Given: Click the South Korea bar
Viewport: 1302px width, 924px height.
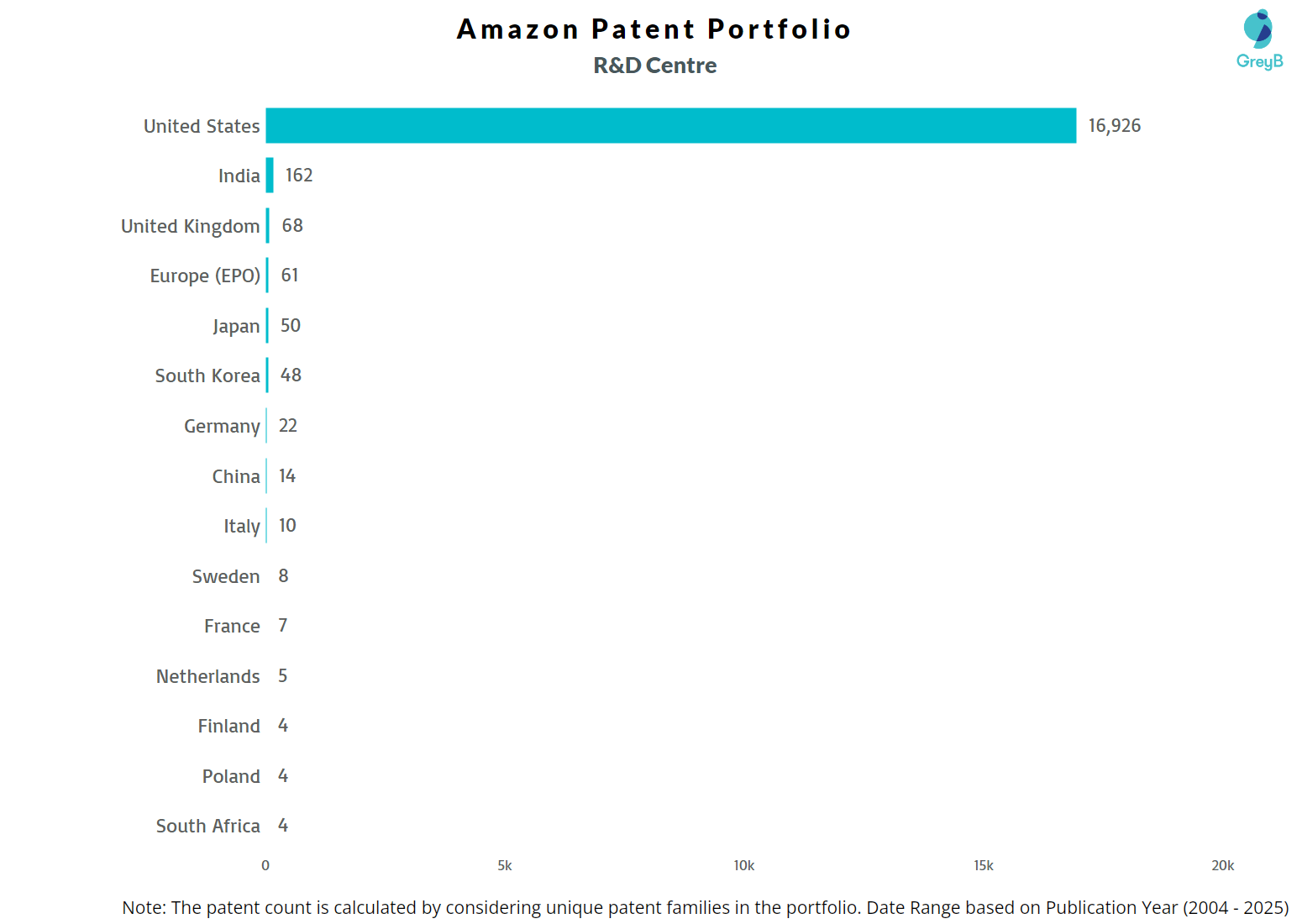Looking at the screenshot, I should coord(267,375).
